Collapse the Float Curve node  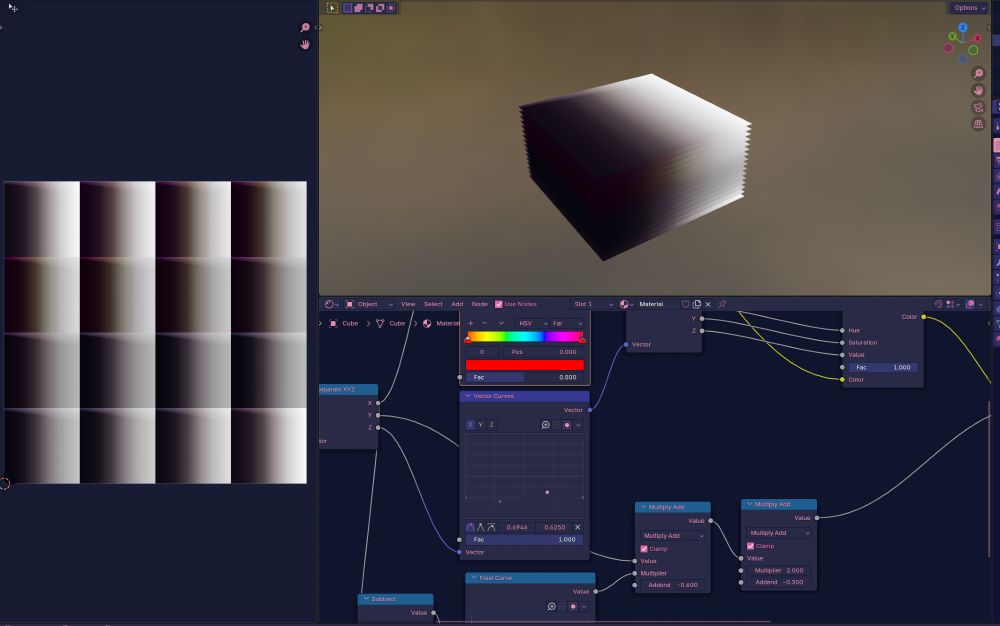coord(474,578)
